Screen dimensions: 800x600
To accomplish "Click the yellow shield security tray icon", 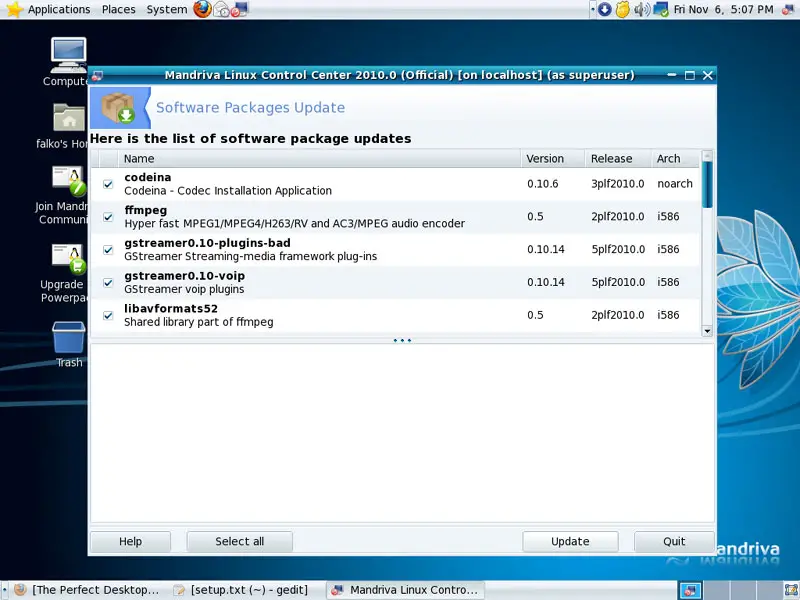I will 622,9.
